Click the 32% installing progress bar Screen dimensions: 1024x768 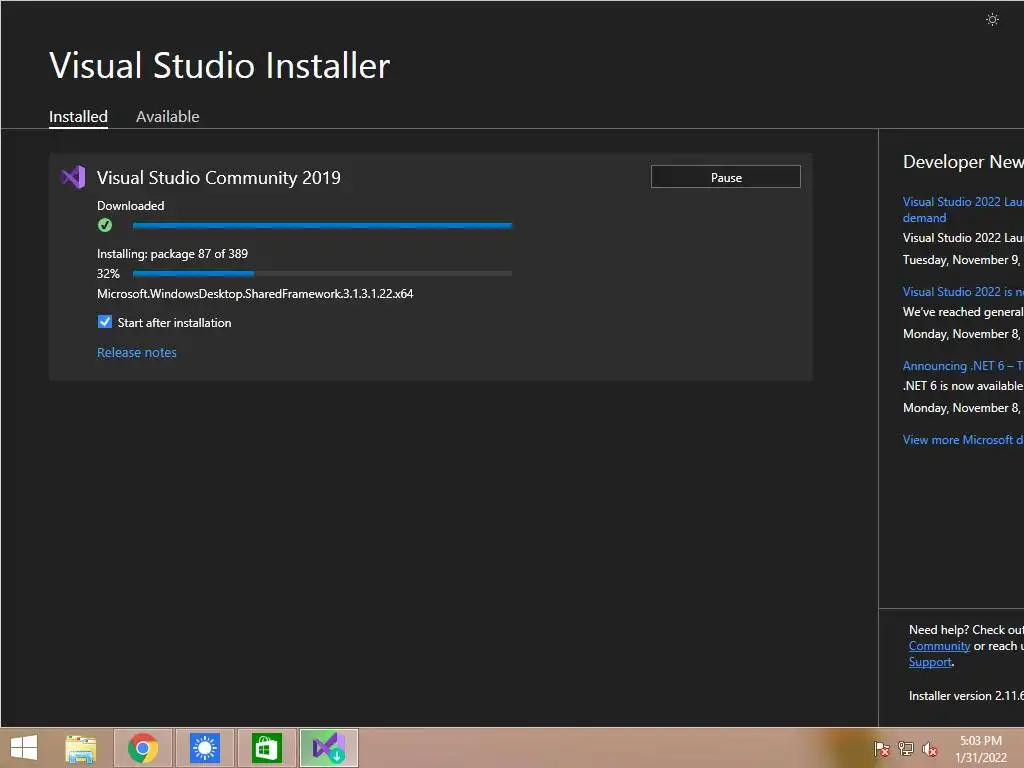tap(323, 274)
